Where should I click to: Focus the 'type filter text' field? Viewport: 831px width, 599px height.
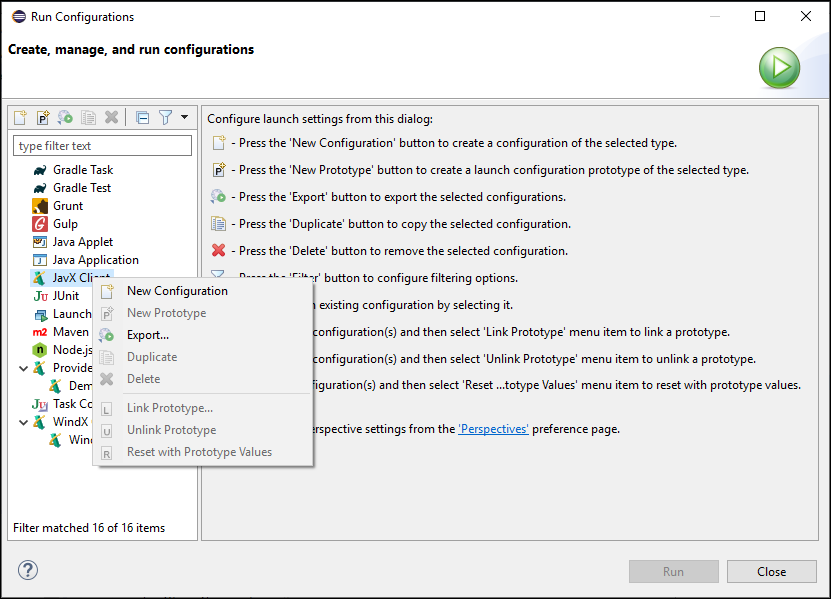coord(102,146)
